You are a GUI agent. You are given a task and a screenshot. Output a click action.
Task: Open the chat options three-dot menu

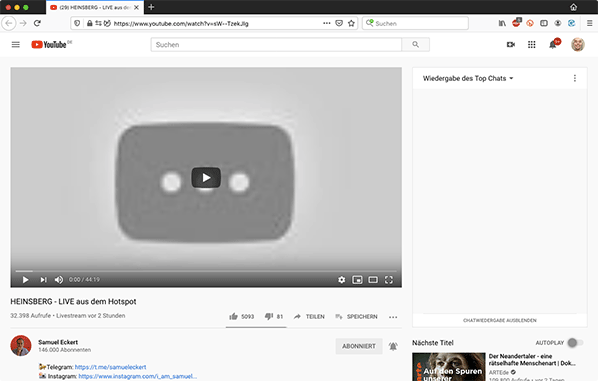click(575, 78)
